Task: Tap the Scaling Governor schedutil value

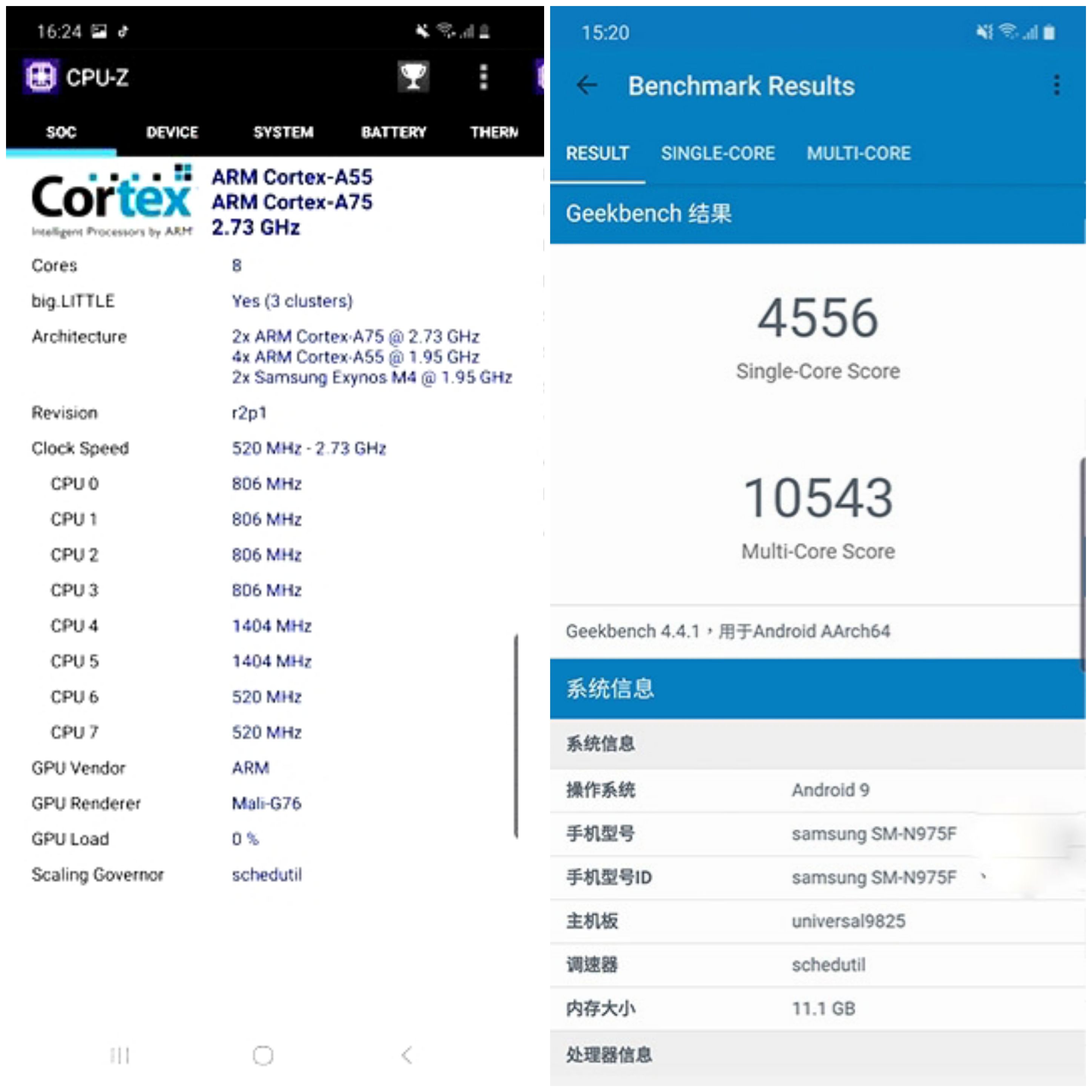Action: point(267,874)
